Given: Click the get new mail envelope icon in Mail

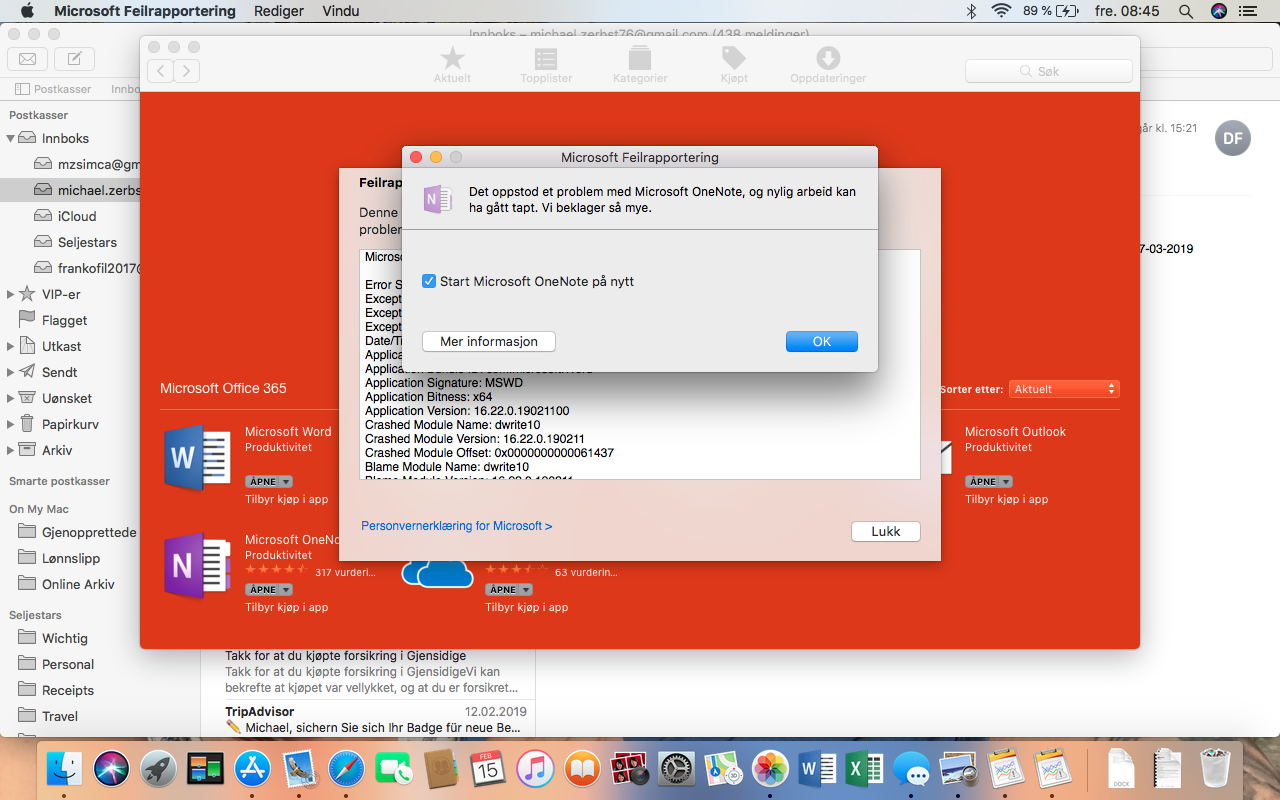Looking at the screenshot, I should 28,58.
